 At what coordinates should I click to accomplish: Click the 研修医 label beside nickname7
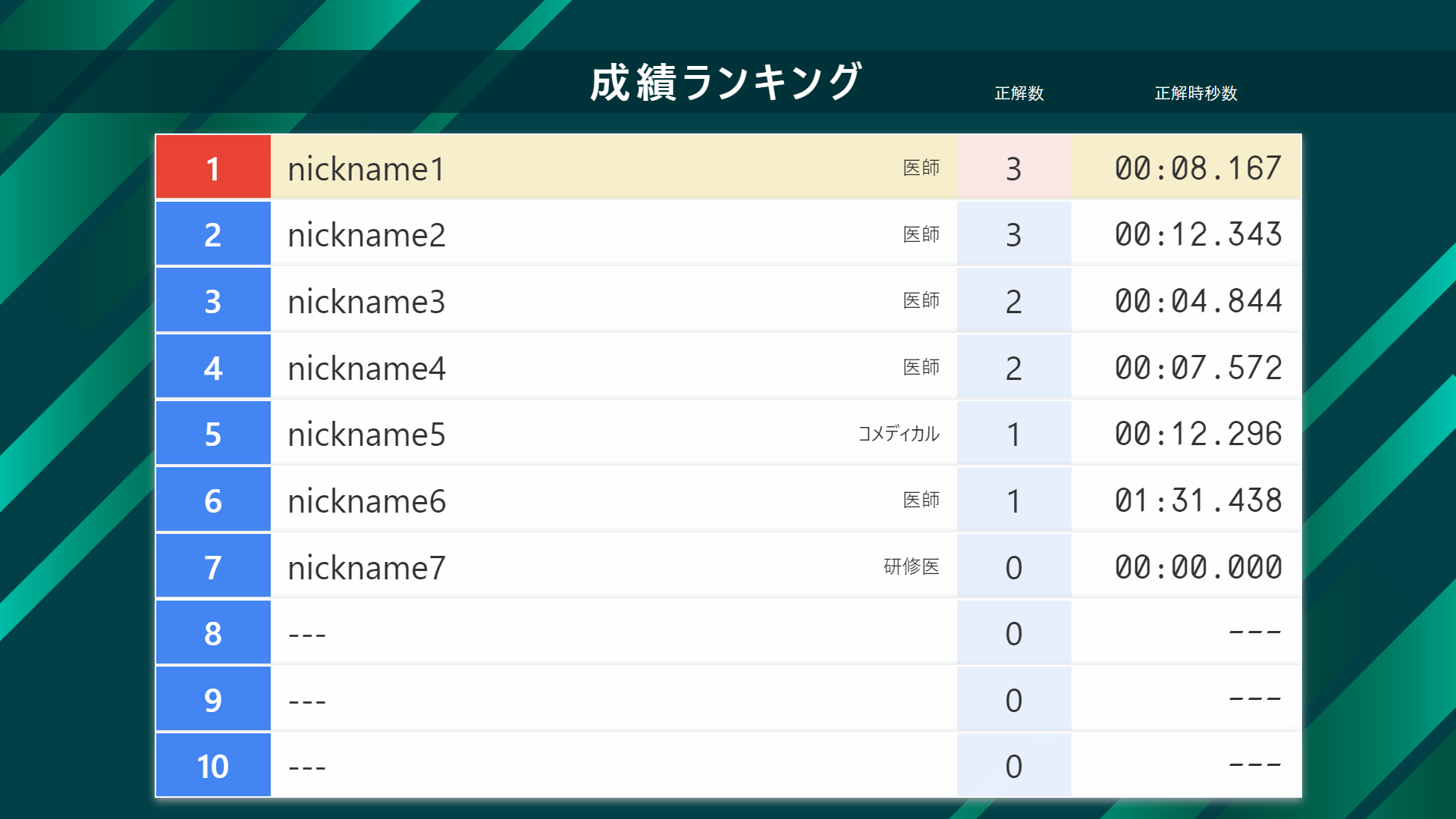tap(911, 566)
